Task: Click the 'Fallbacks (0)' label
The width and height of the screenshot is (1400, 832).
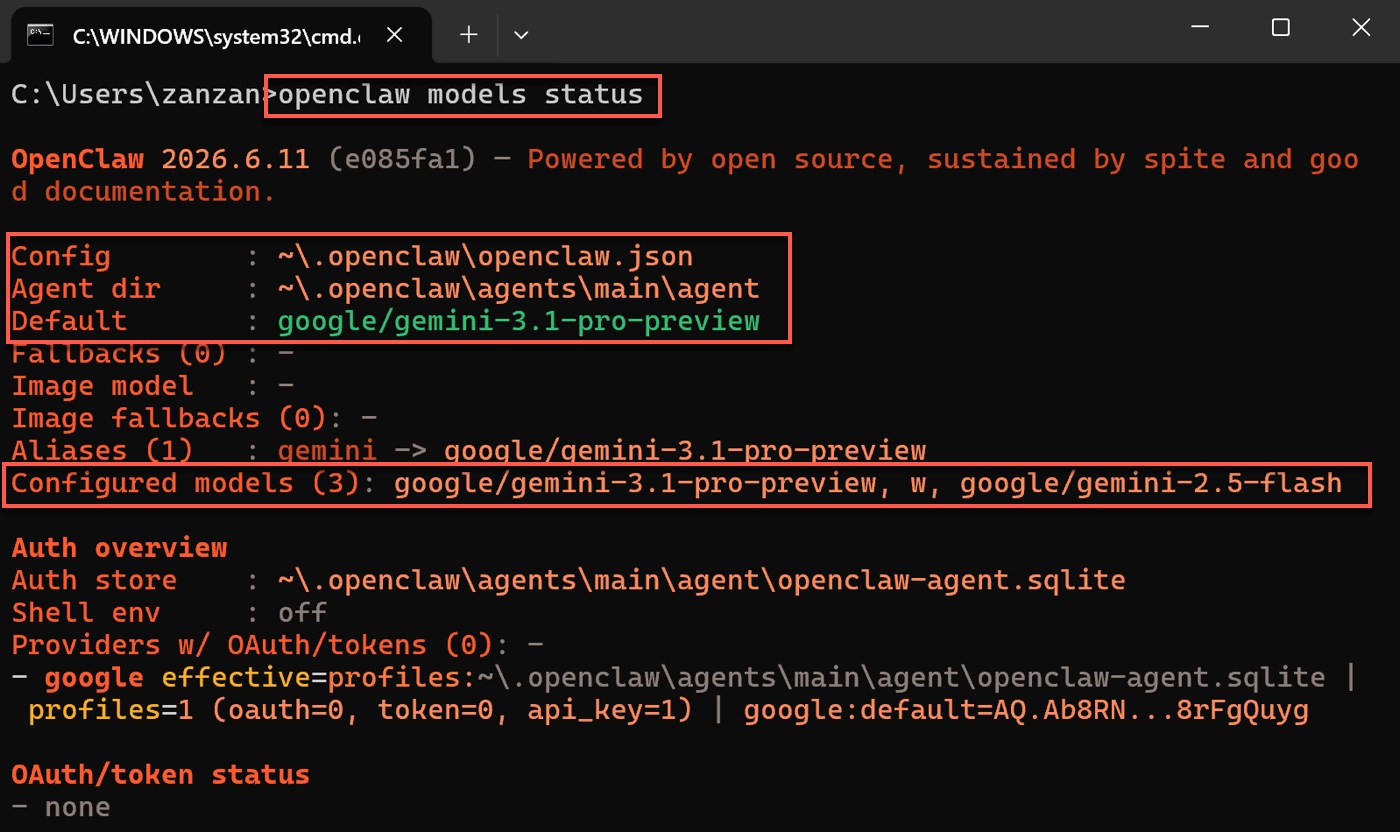Action: (119, 354)
